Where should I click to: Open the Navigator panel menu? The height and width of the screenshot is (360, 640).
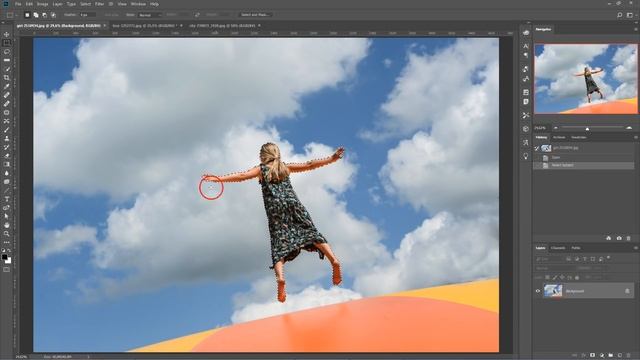[635, 29]
